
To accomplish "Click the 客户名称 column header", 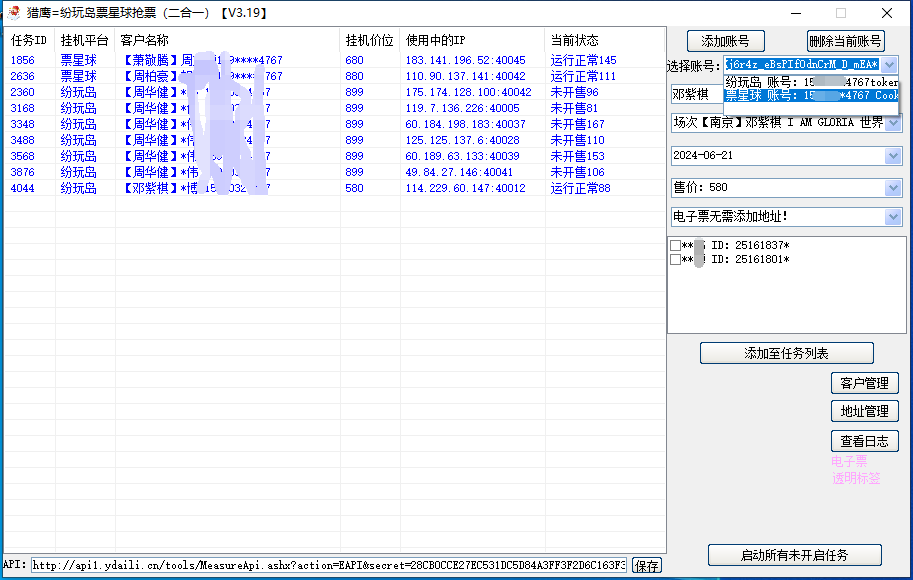I will point(227,40).
